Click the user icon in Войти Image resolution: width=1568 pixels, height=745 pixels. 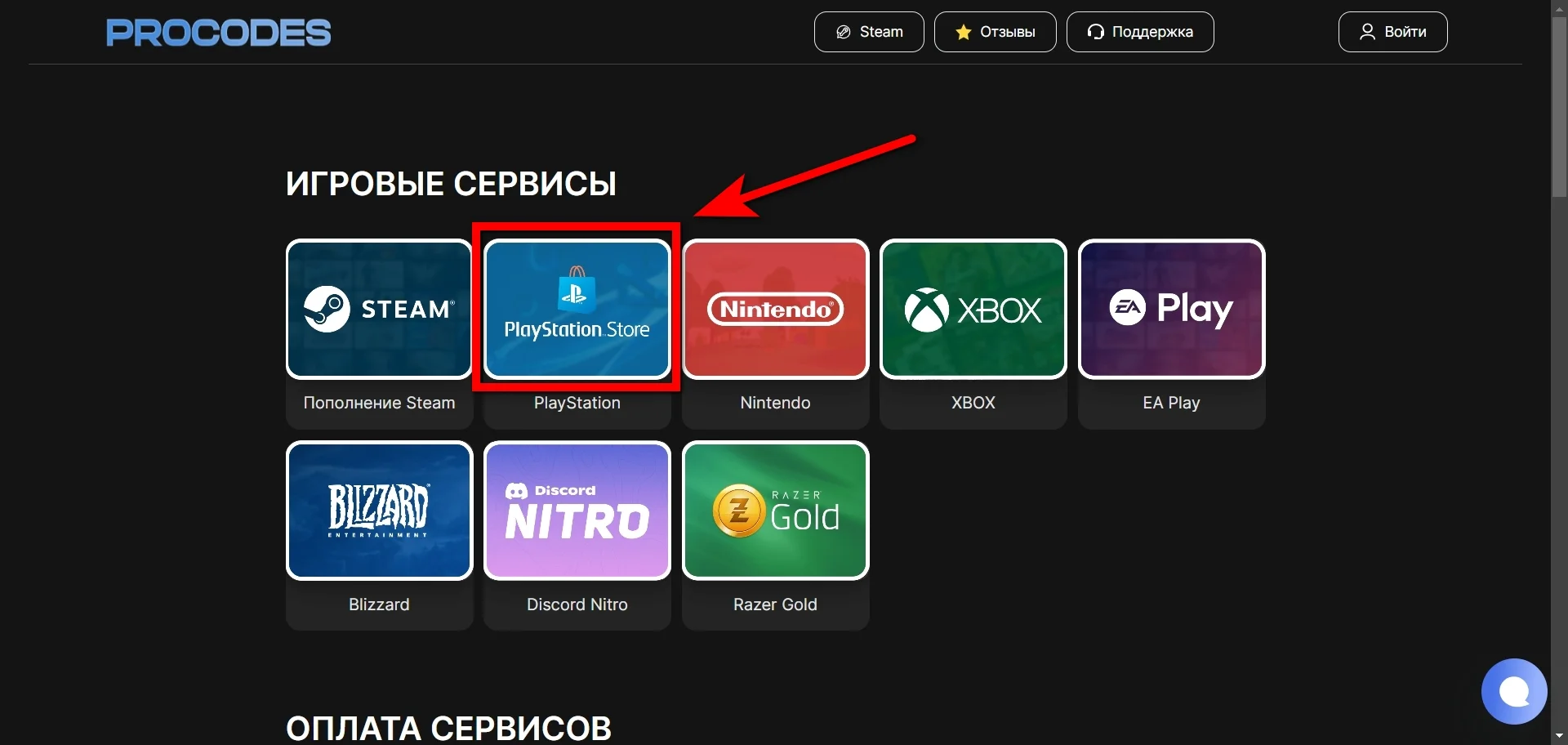(x=1367, y=32)
